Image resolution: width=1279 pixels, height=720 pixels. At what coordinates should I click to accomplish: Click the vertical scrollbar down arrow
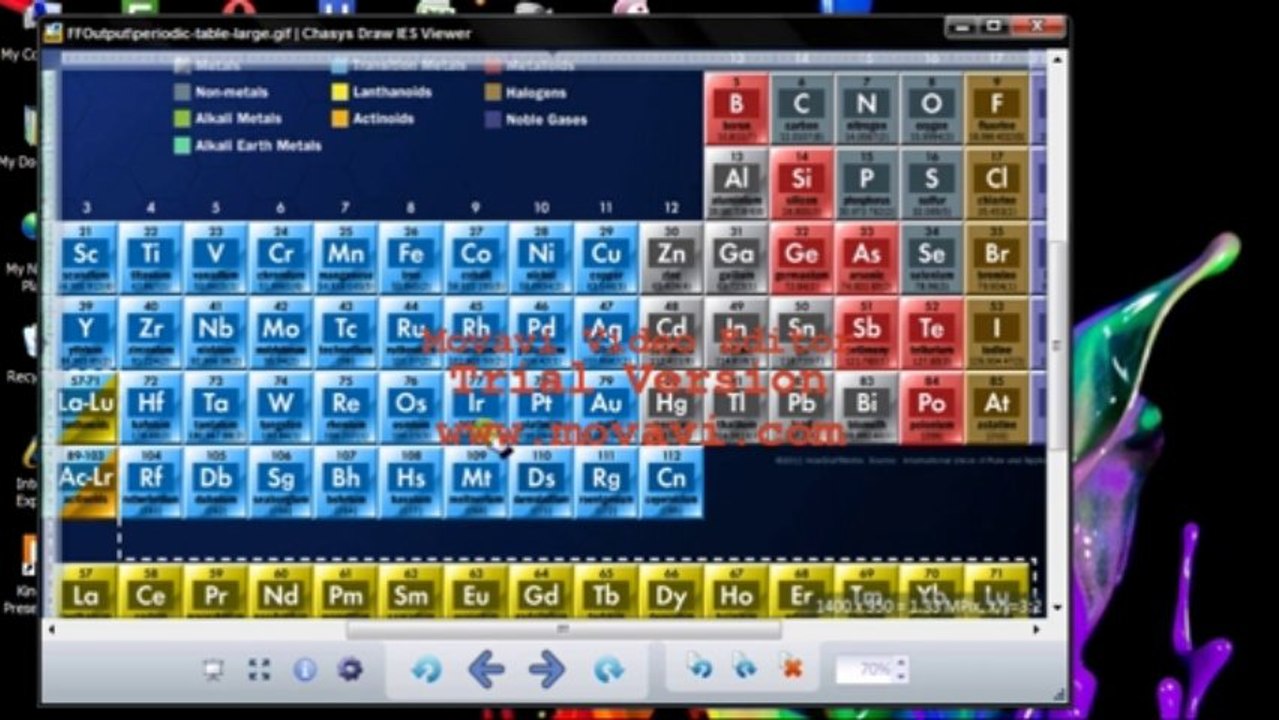[x=1056, y=607]
